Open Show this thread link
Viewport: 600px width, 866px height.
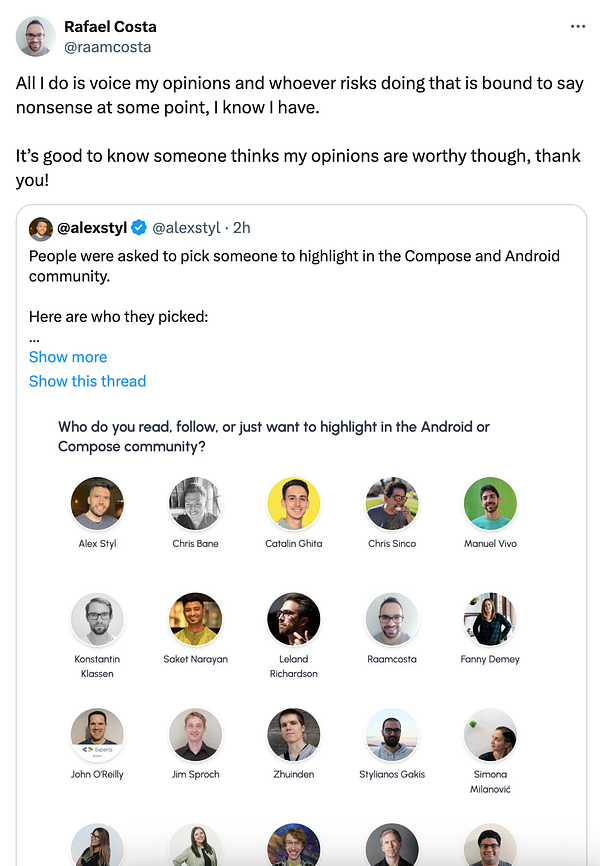[x=87, y=381]
